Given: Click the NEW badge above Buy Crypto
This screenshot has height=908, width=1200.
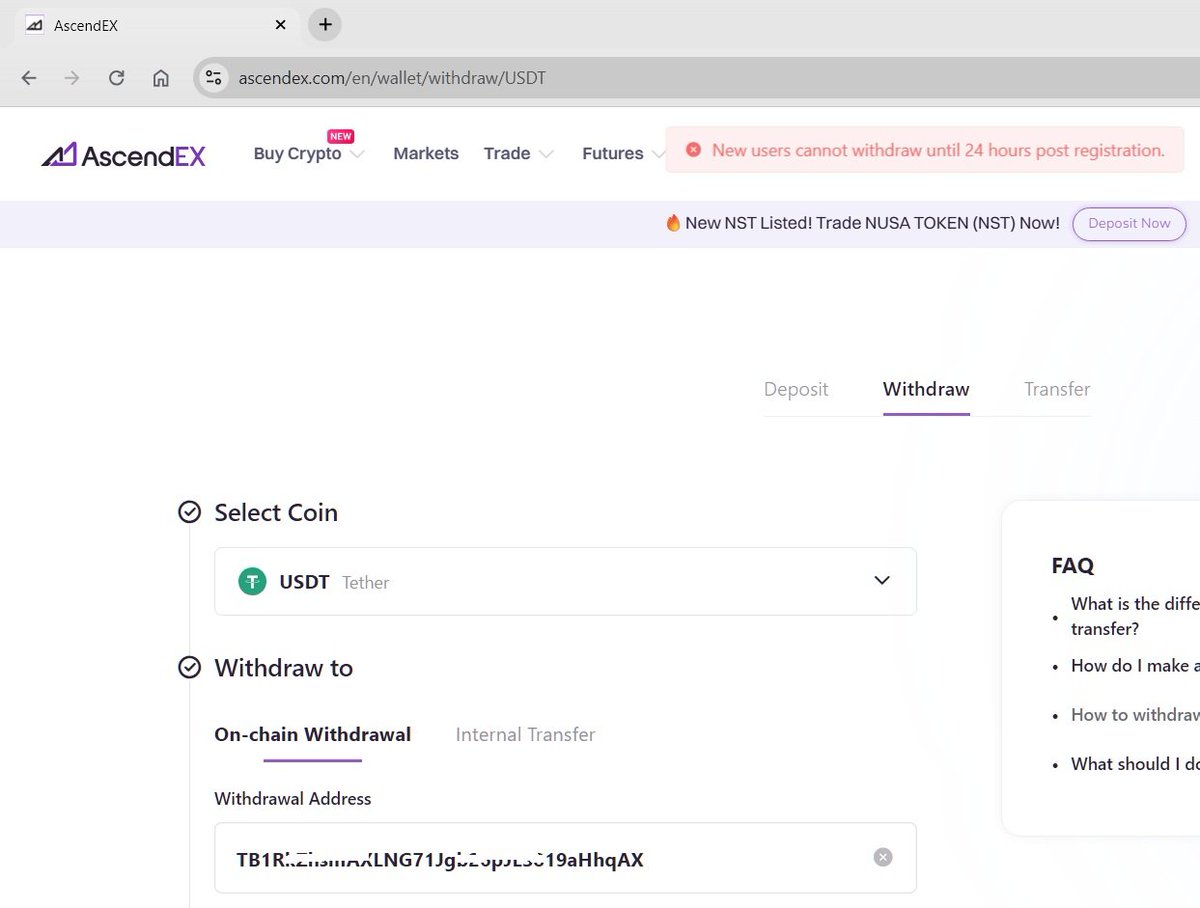Looking at the screenshot, I should pyautogui.click(x=341, y=137).
